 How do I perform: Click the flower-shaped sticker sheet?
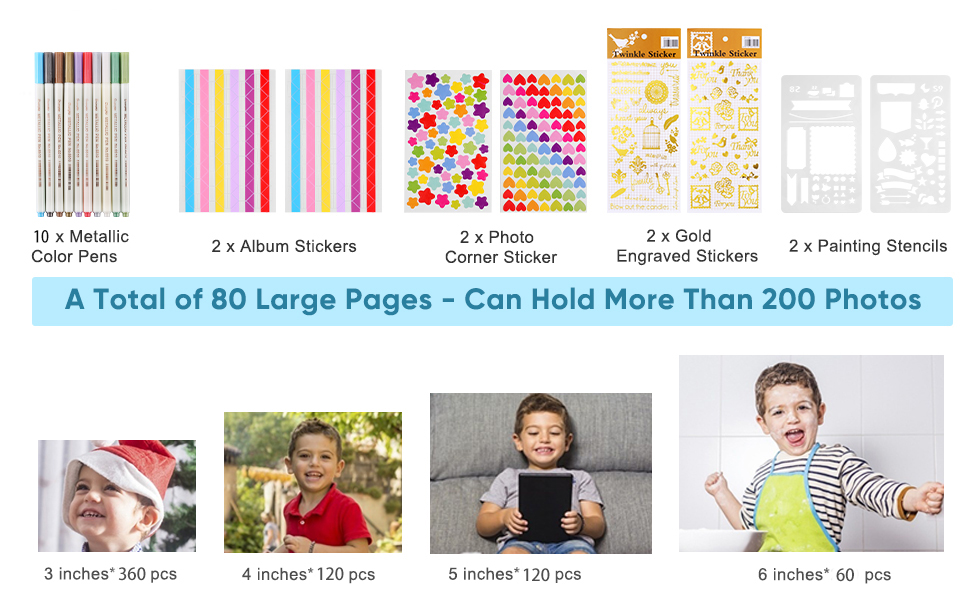[x=448, y=141]
